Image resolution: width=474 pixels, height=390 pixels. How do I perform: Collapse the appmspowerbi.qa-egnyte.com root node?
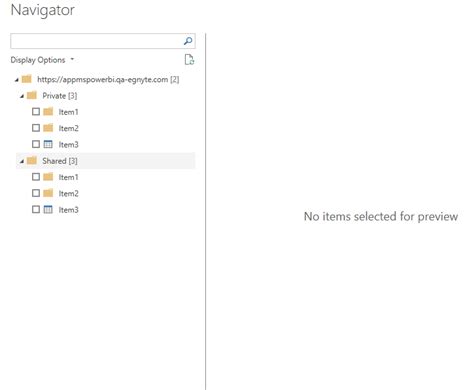point(17,80)
